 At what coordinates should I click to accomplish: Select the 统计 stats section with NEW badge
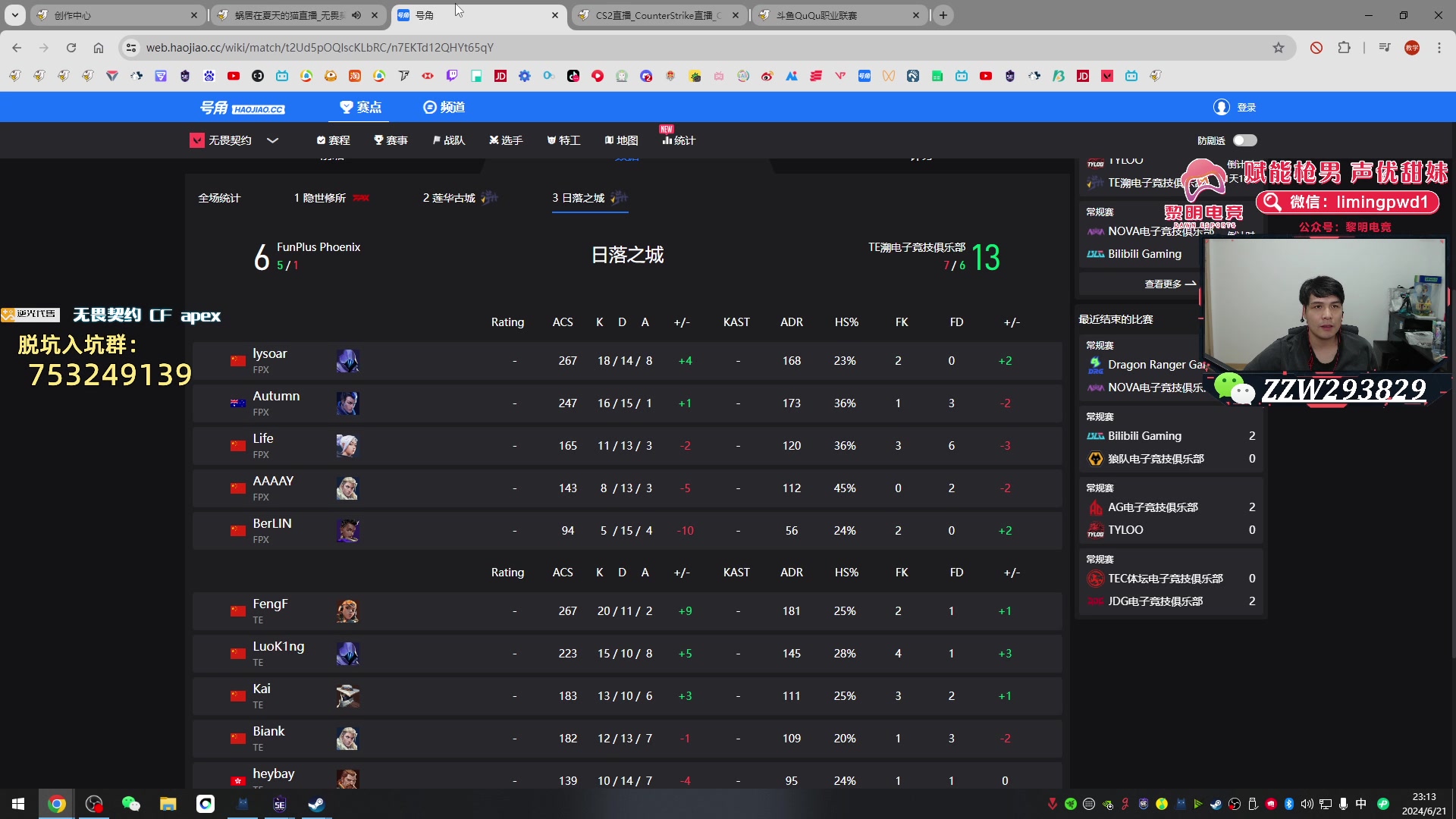click(x=679, y=141)
